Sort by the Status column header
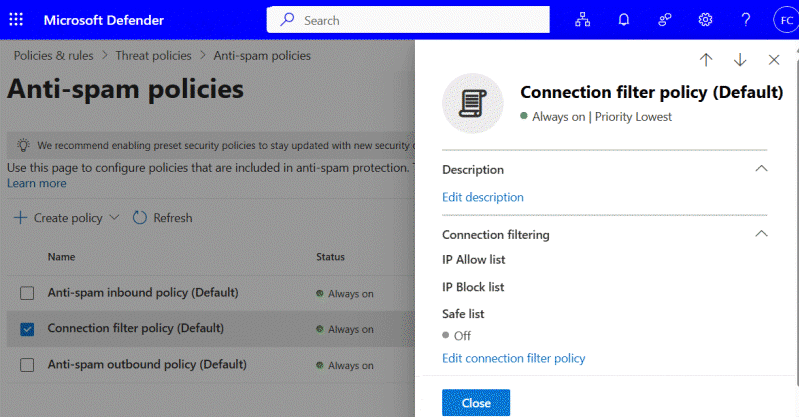The height and width of the screenshot is (417, 799). click(x=330, y=257)
